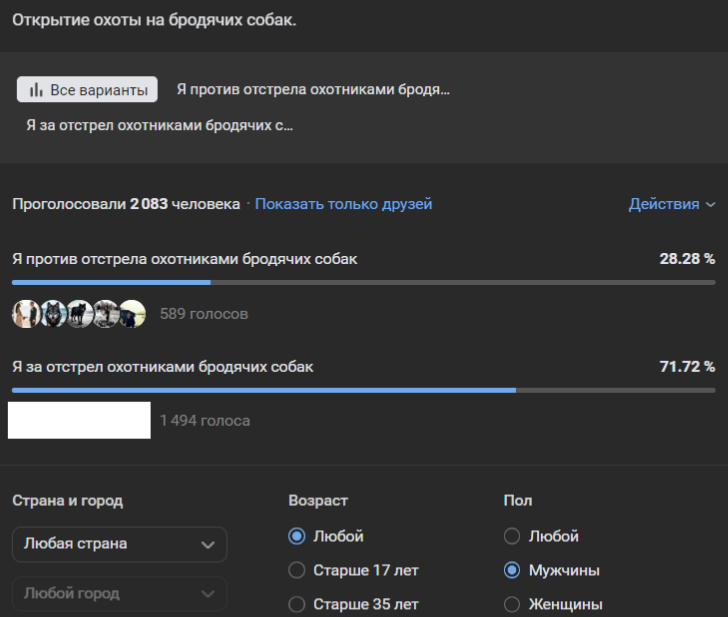Click fifth voter avatar

pos(132,314)
